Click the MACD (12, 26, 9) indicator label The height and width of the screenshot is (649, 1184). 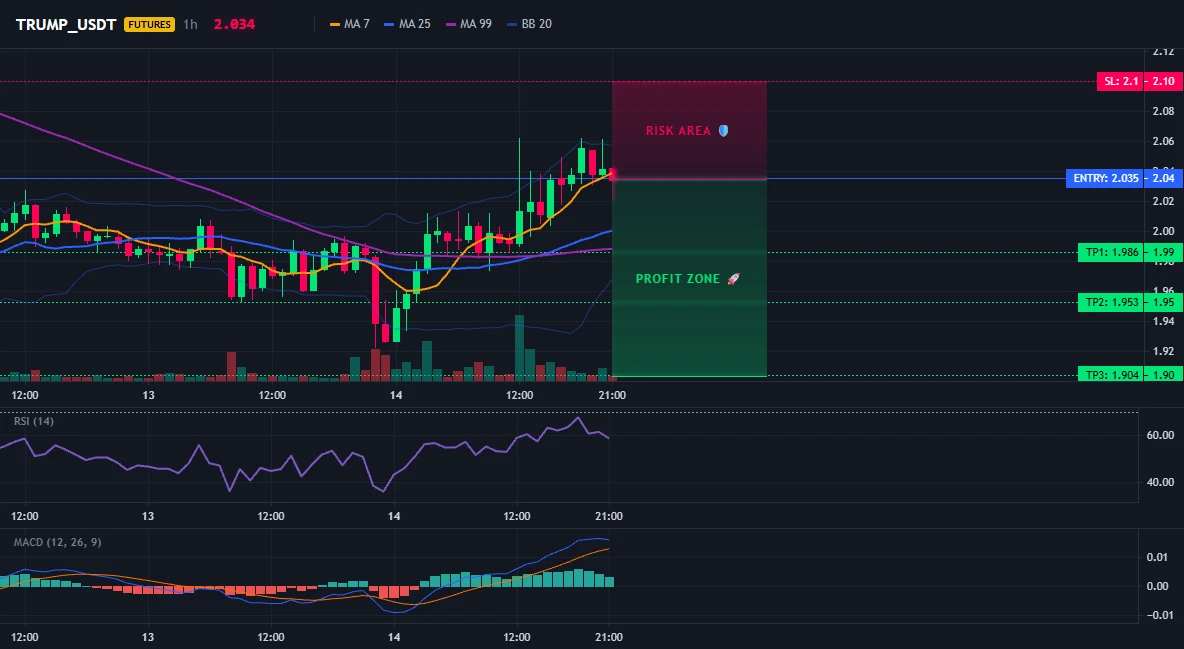pos(57,542)
